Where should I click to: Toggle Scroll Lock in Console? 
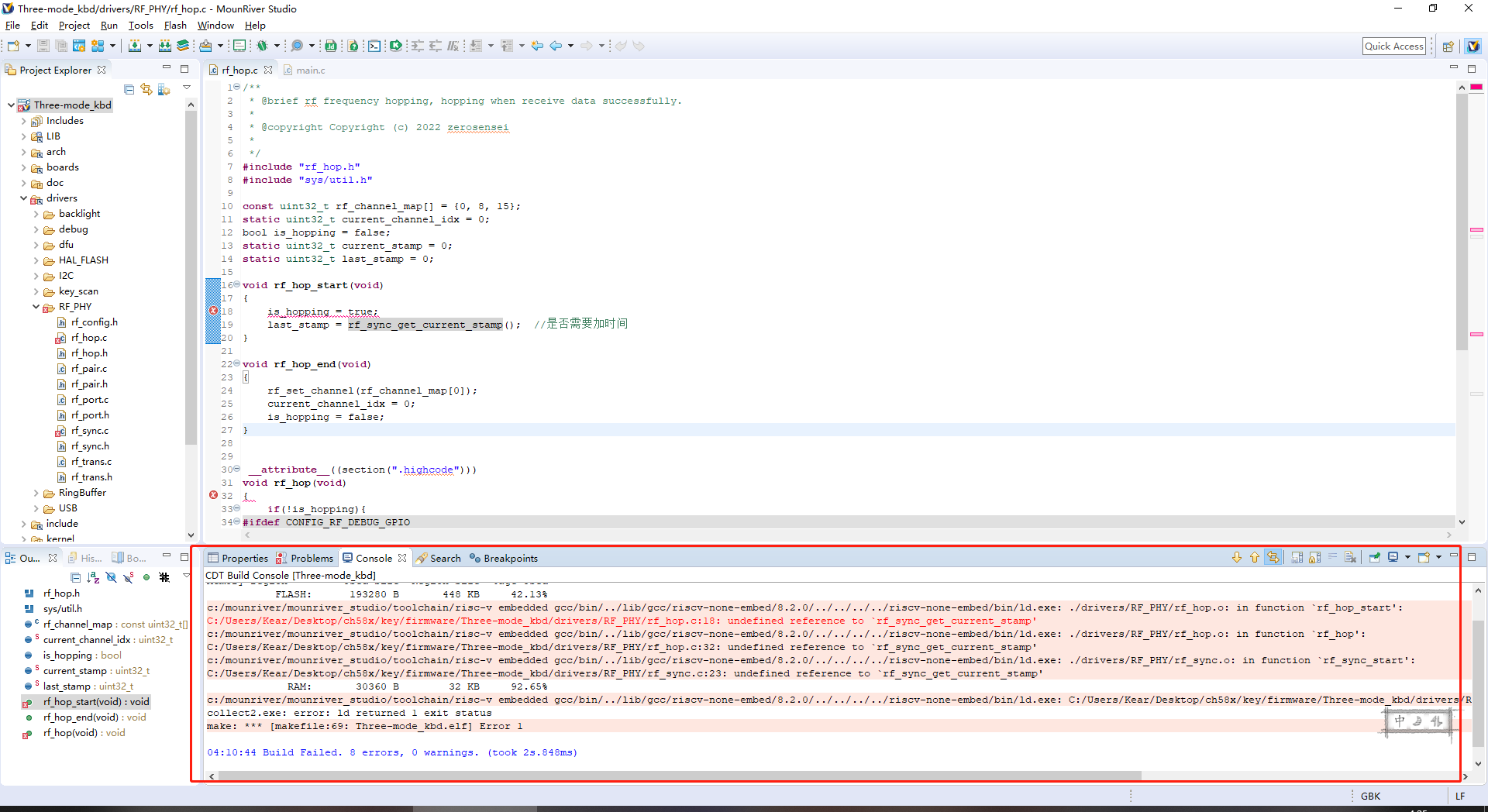tap(1315, 558)
